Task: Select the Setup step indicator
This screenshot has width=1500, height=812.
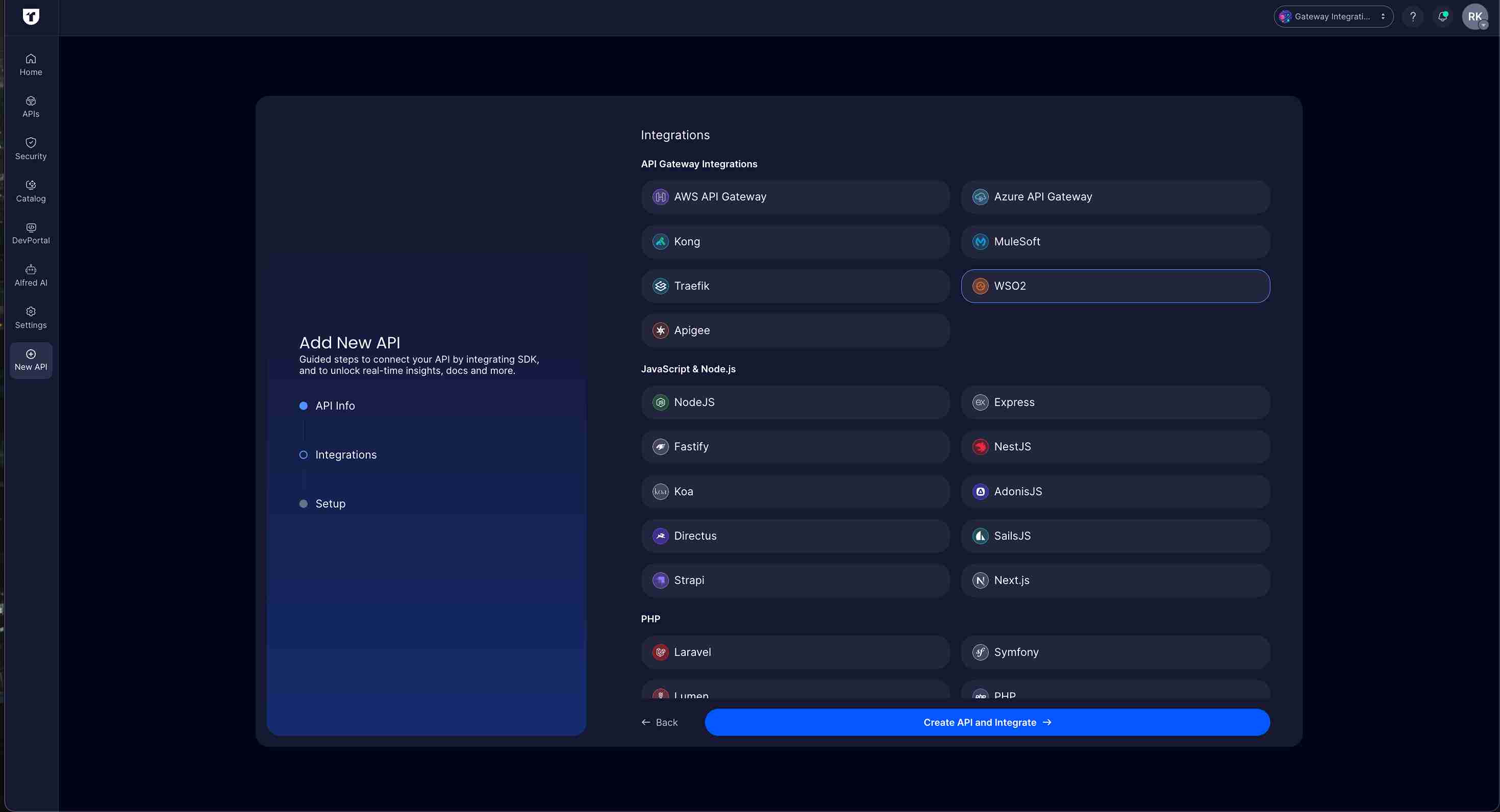Action: [x=303, y=503]
